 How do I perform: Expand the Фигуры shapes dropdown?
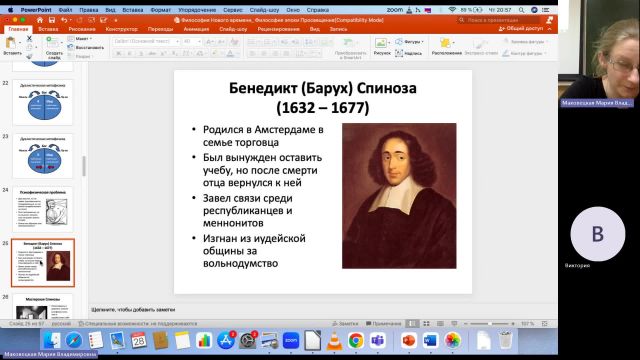409,42
